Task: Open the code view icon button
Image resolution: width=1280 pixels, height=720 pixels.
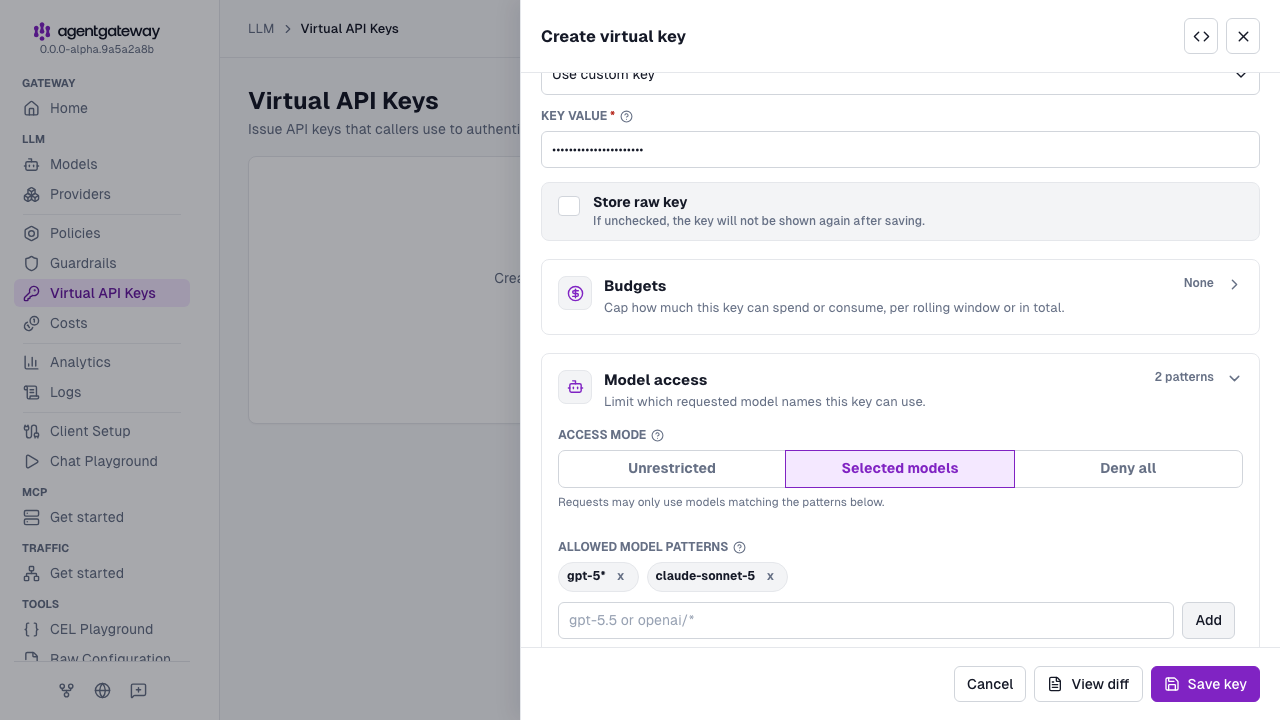Action: coord(1201,36)
